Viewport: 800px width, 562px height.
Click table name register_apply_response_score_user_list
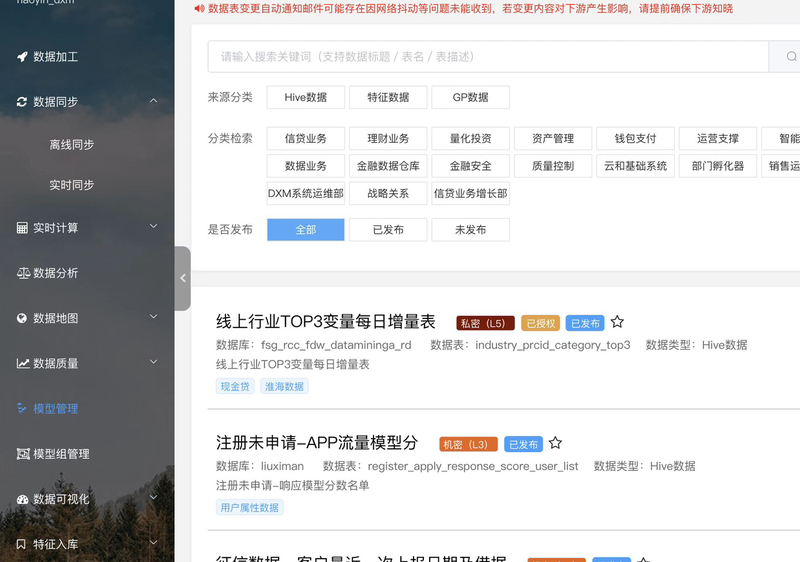coord(473,466)
